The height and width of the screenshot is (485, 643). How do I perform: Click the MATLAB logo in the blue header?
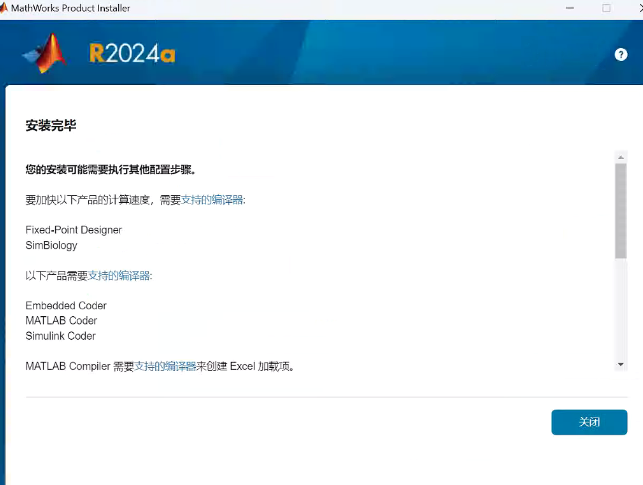click(45, 53)
